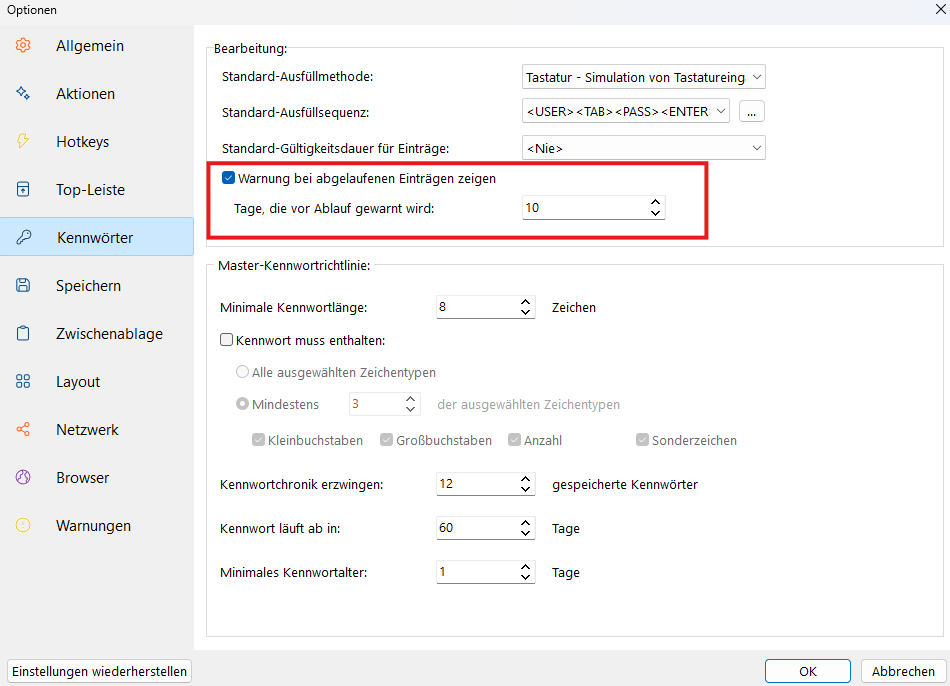Click the floppy disk Speichern icon
The image size is (950, 686).
23,285
